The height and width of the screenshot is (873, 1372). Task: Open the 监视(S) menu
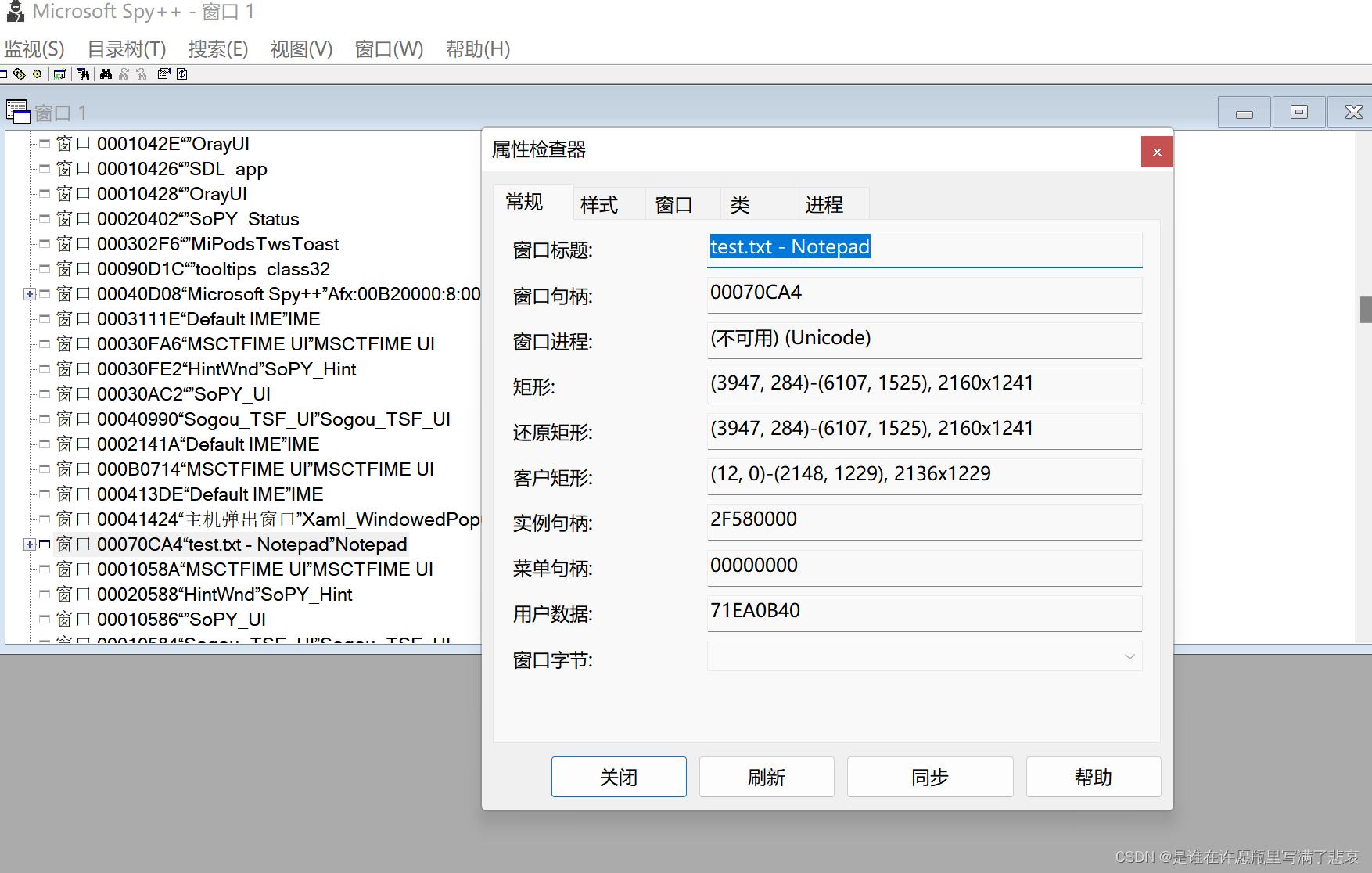[34, 49]
